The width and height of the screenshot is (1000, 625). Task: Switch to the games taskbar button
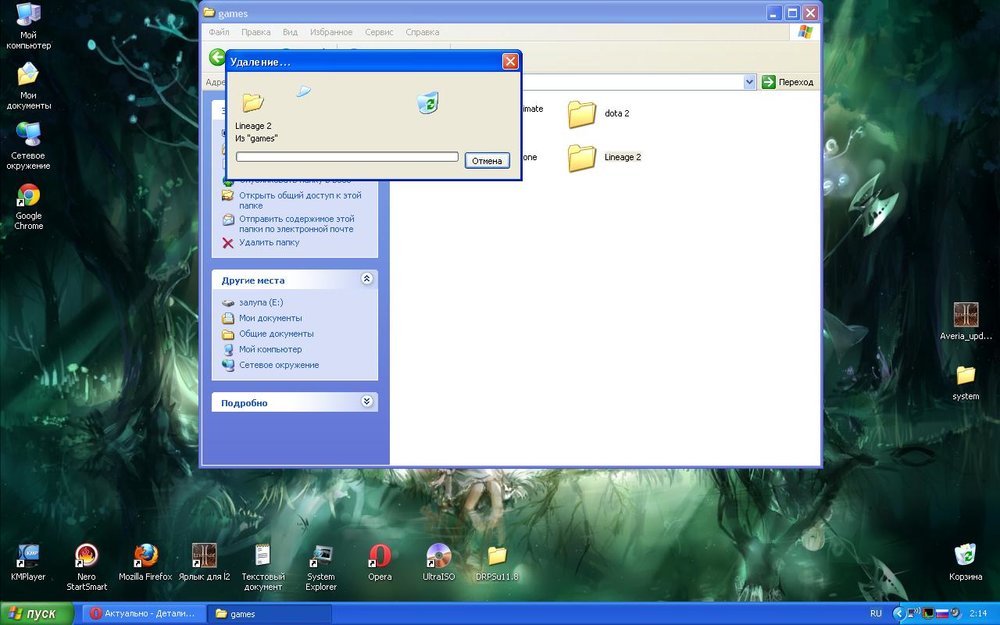click(x=270, y=614)
